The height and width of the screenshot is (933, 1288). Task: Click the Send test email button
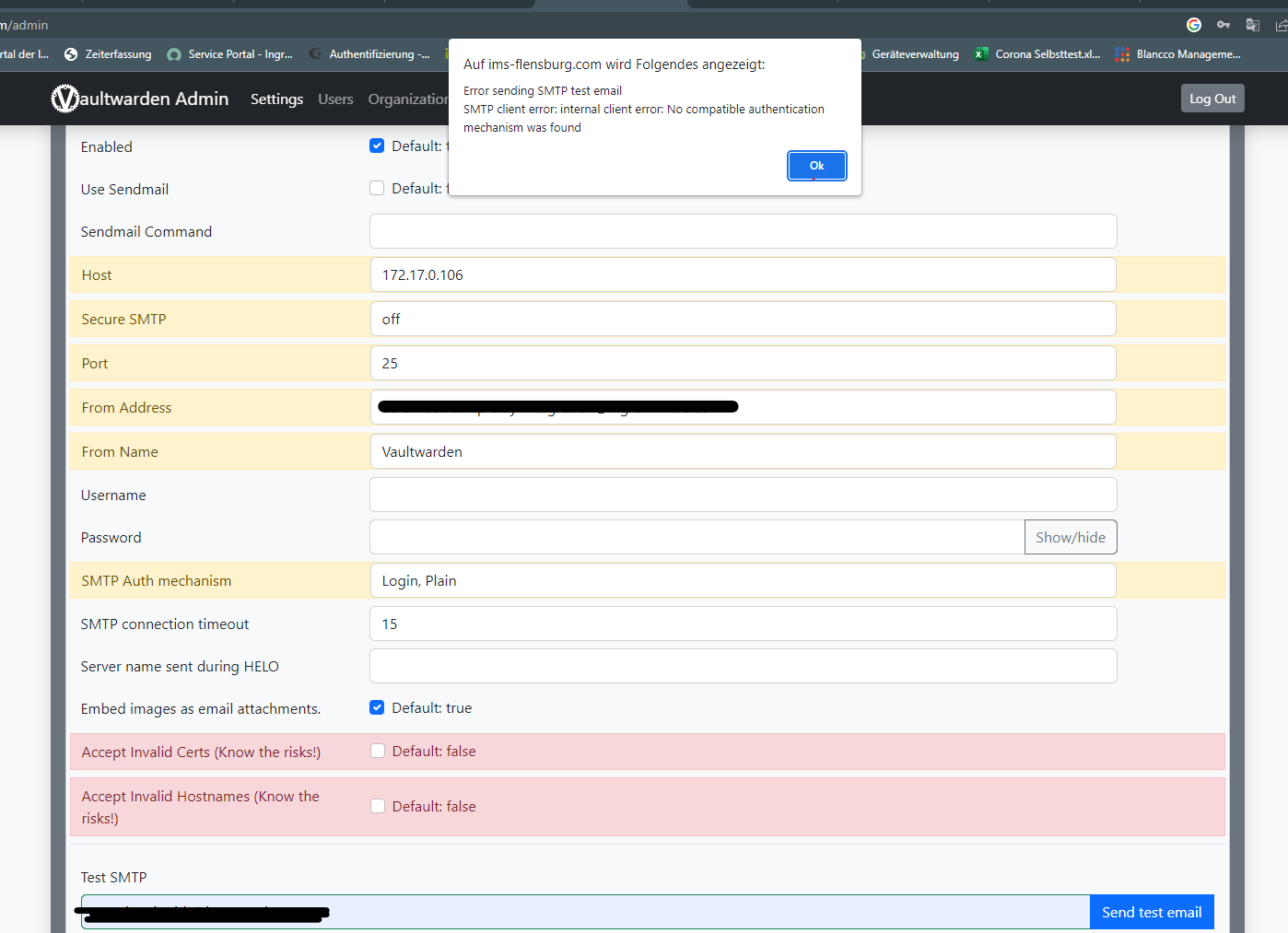(1151, 912)
